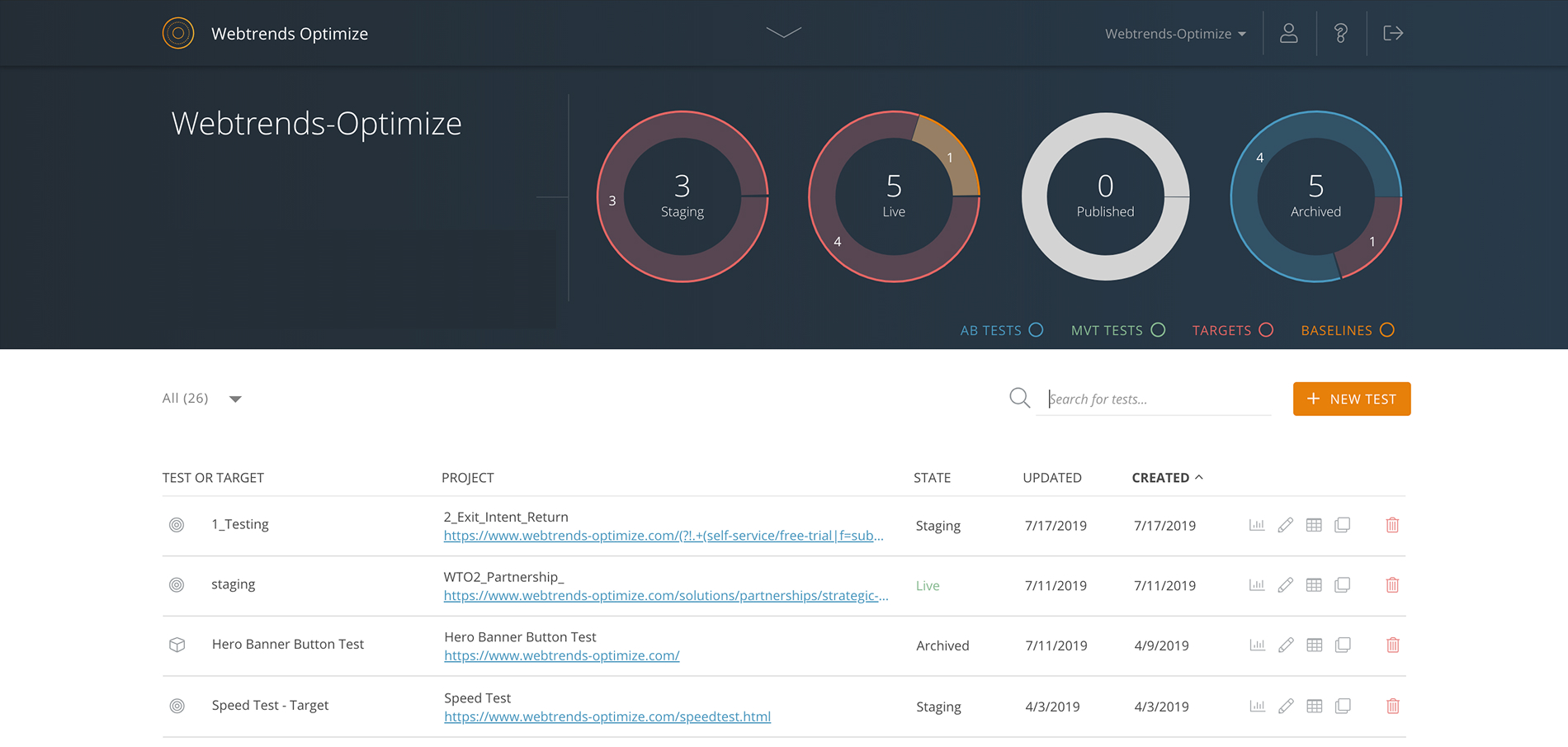Image resolution: width=1568 pixels, height=747 pixels.
Task: Edit the 1_Testing test with pencil icon
Action: click(x=1286, y=525)
